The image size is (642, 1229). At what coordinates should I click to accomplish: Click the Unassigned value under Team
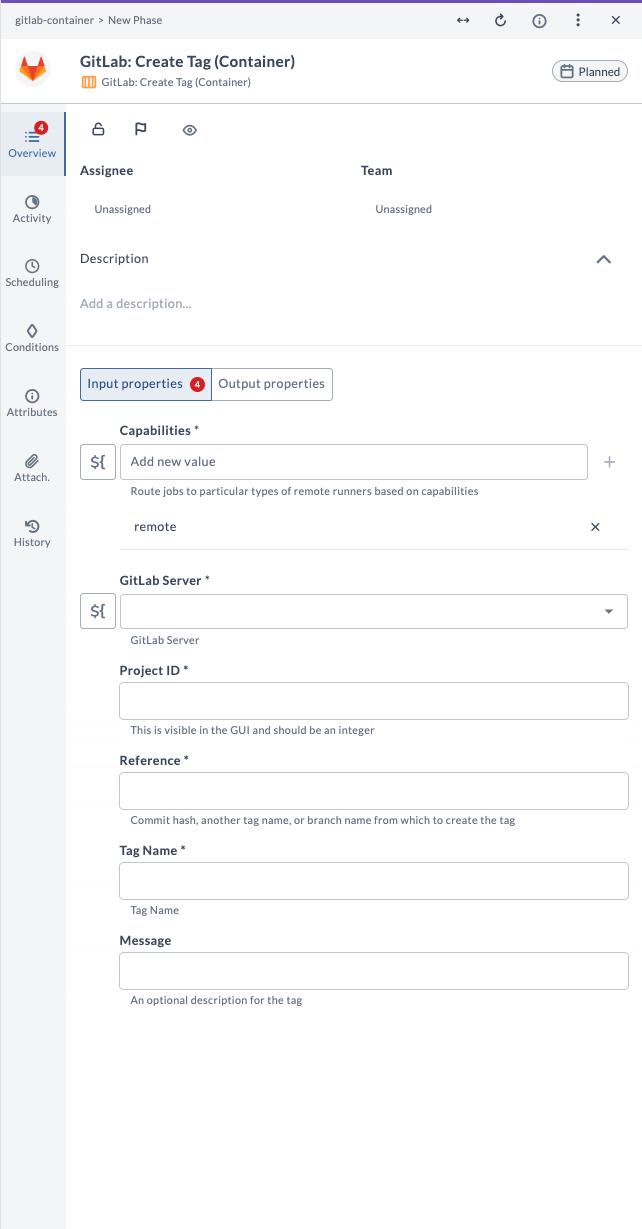click(x=404, y=210)
